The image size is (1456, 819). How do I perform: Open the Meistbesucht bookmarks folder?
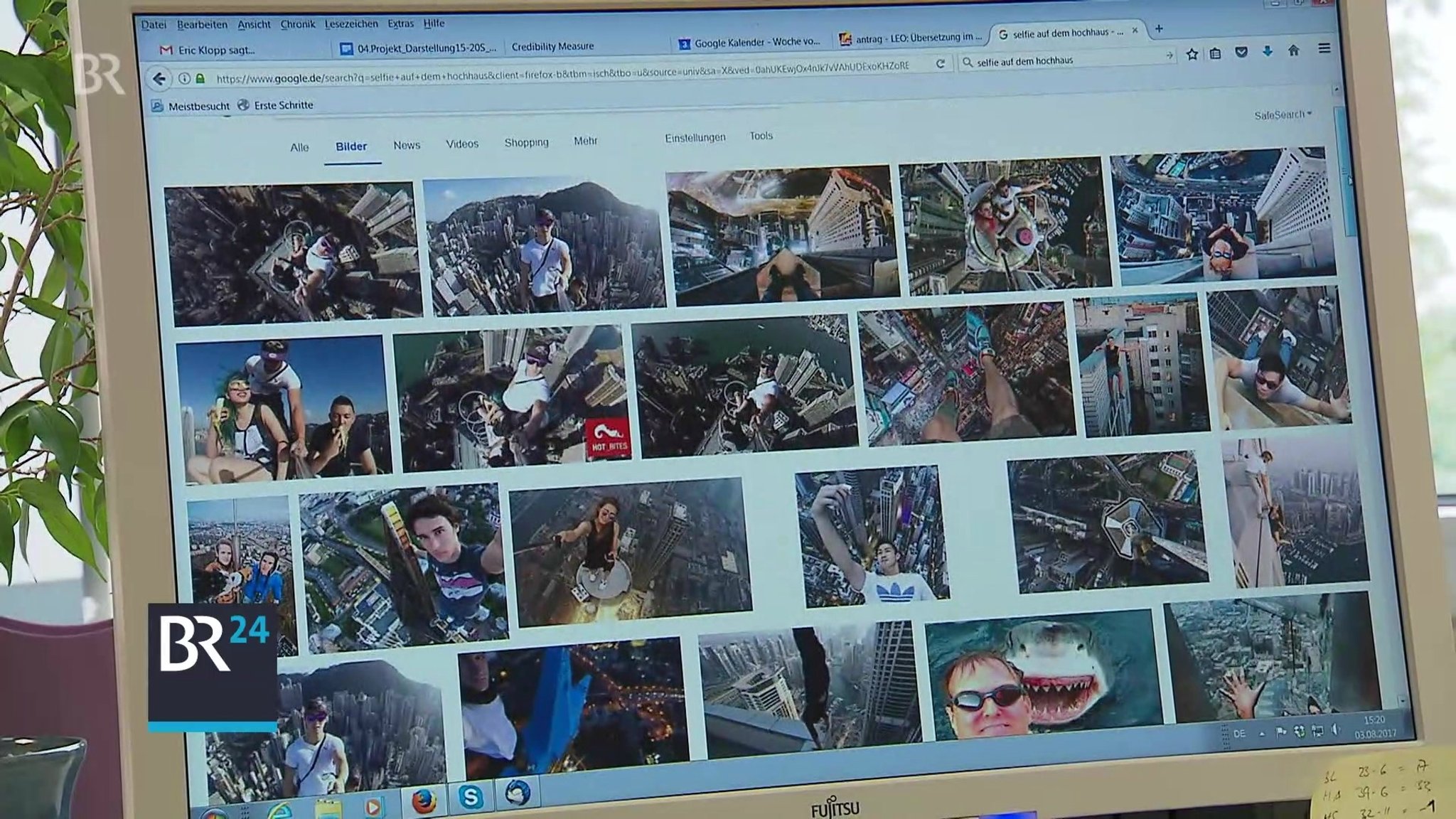pos(191,106)
